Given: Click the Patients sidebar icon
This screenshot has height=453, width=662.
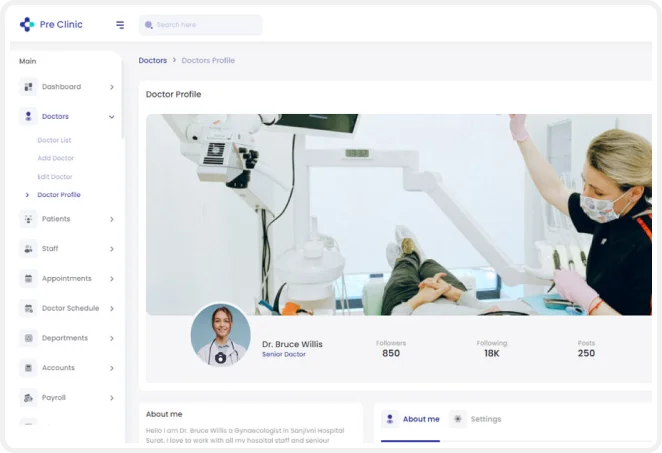Looking at the screenshot, I should click(28, 219).
